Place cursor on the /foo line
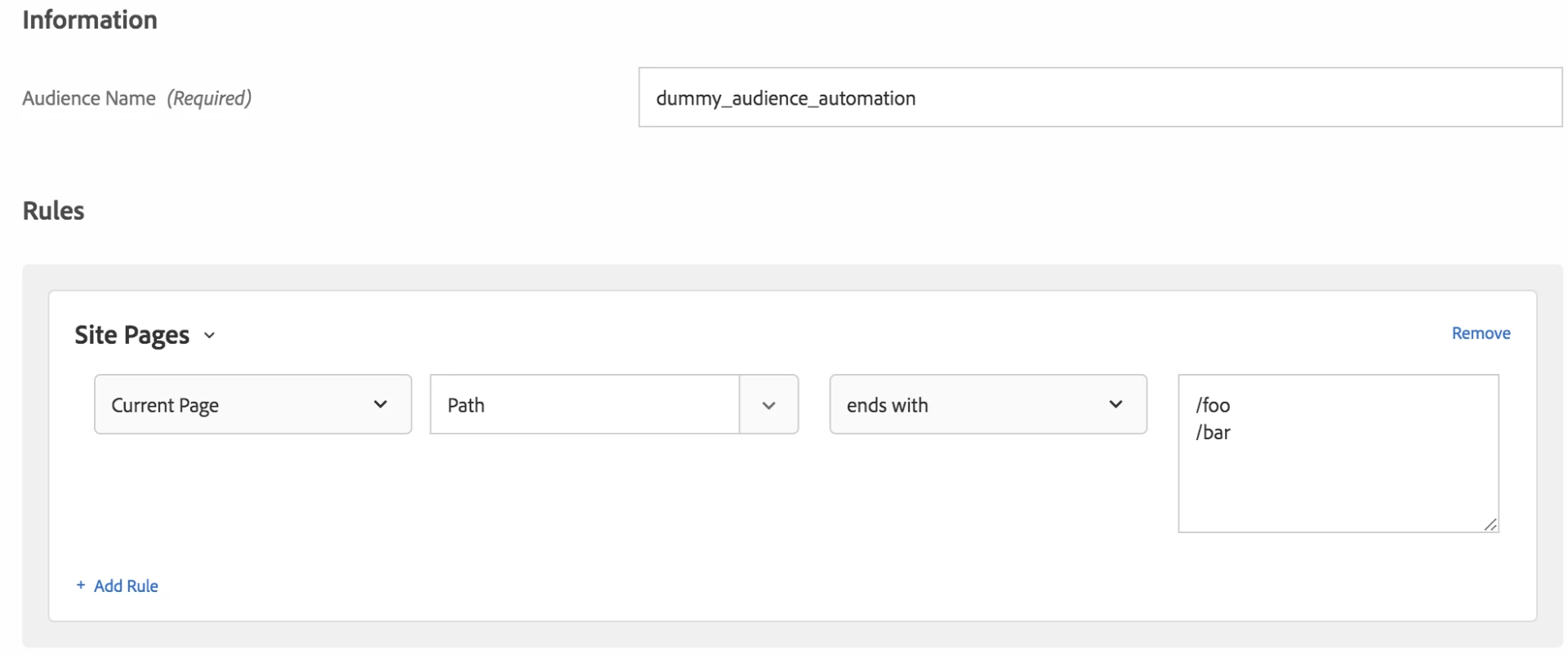 pyautogui.click(x=1214, y=405)
